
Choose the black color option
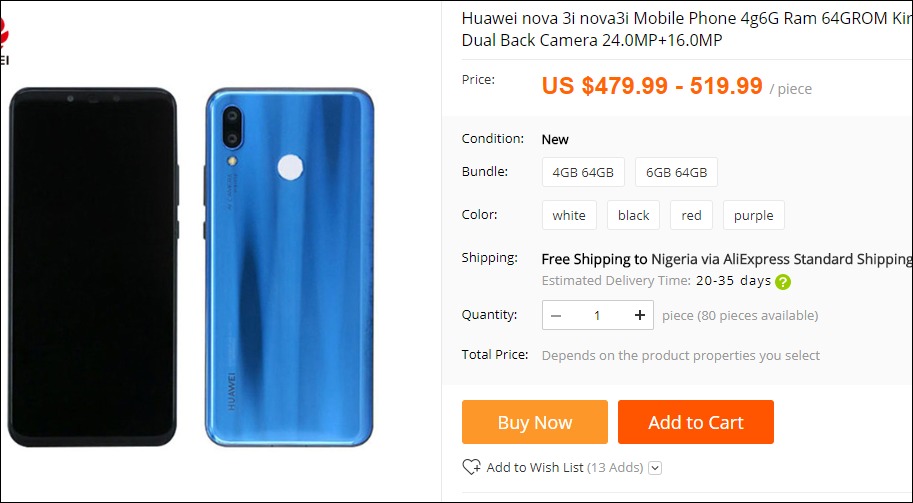(633, 215)
